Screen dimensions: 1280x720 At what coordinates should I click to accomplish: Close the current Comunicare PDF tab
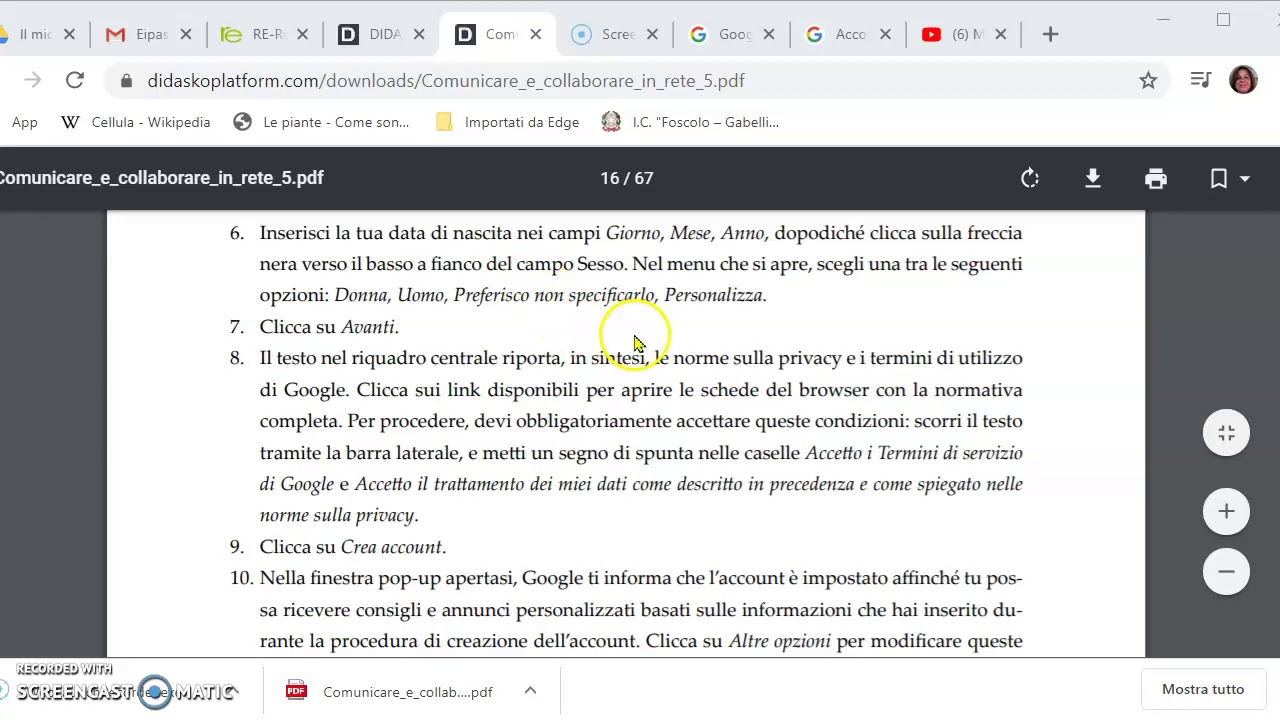coord(535,34)
